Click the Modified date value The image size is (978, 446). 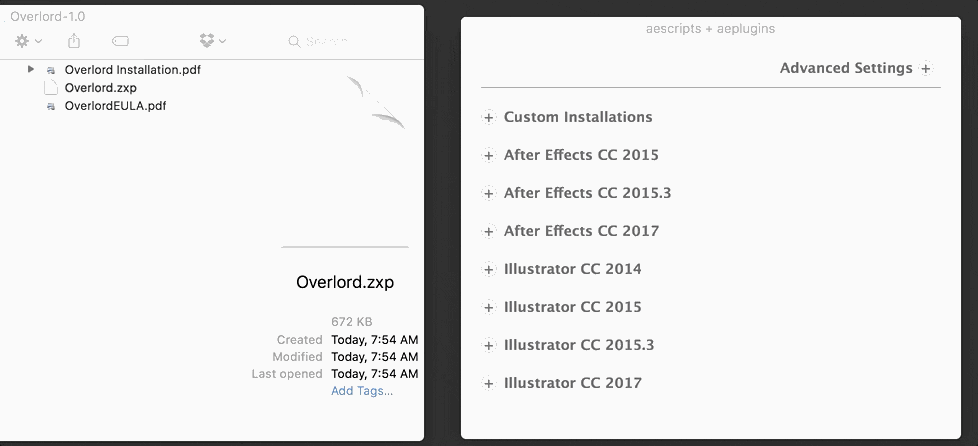pos(374,357)
